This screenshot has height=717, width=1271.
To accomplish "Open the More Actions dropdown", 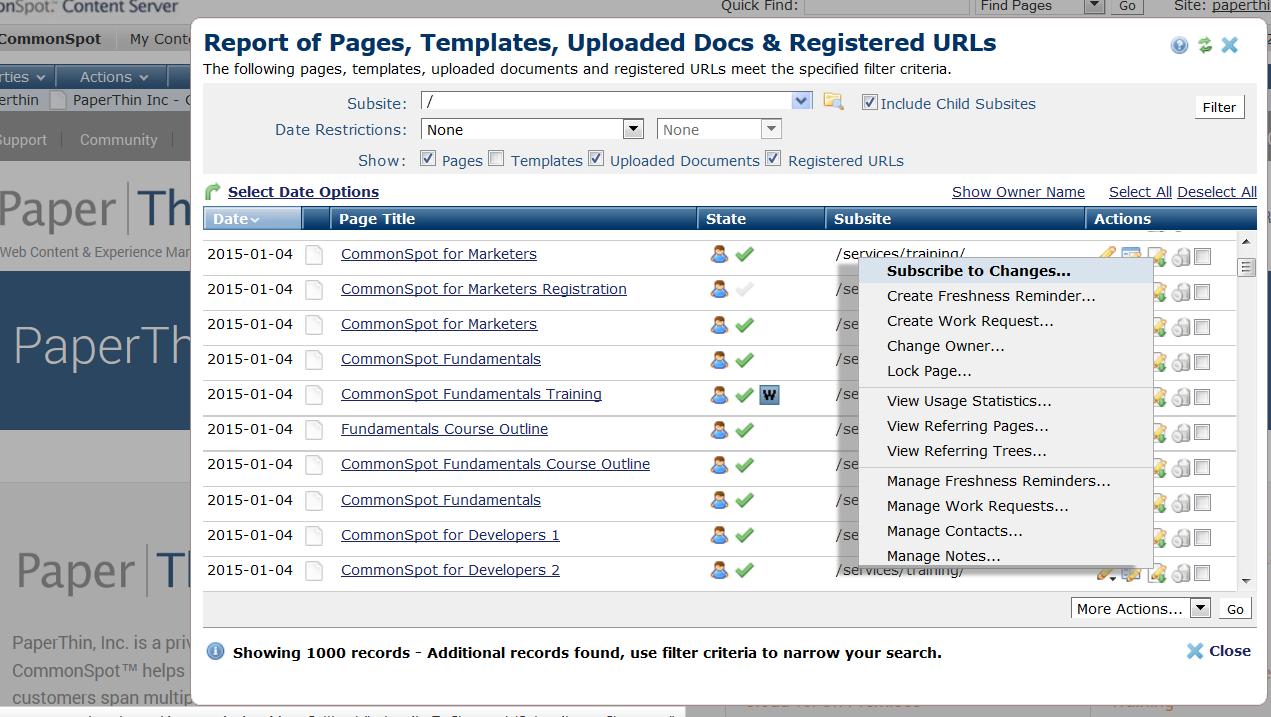I will [x=1201, y=608].
